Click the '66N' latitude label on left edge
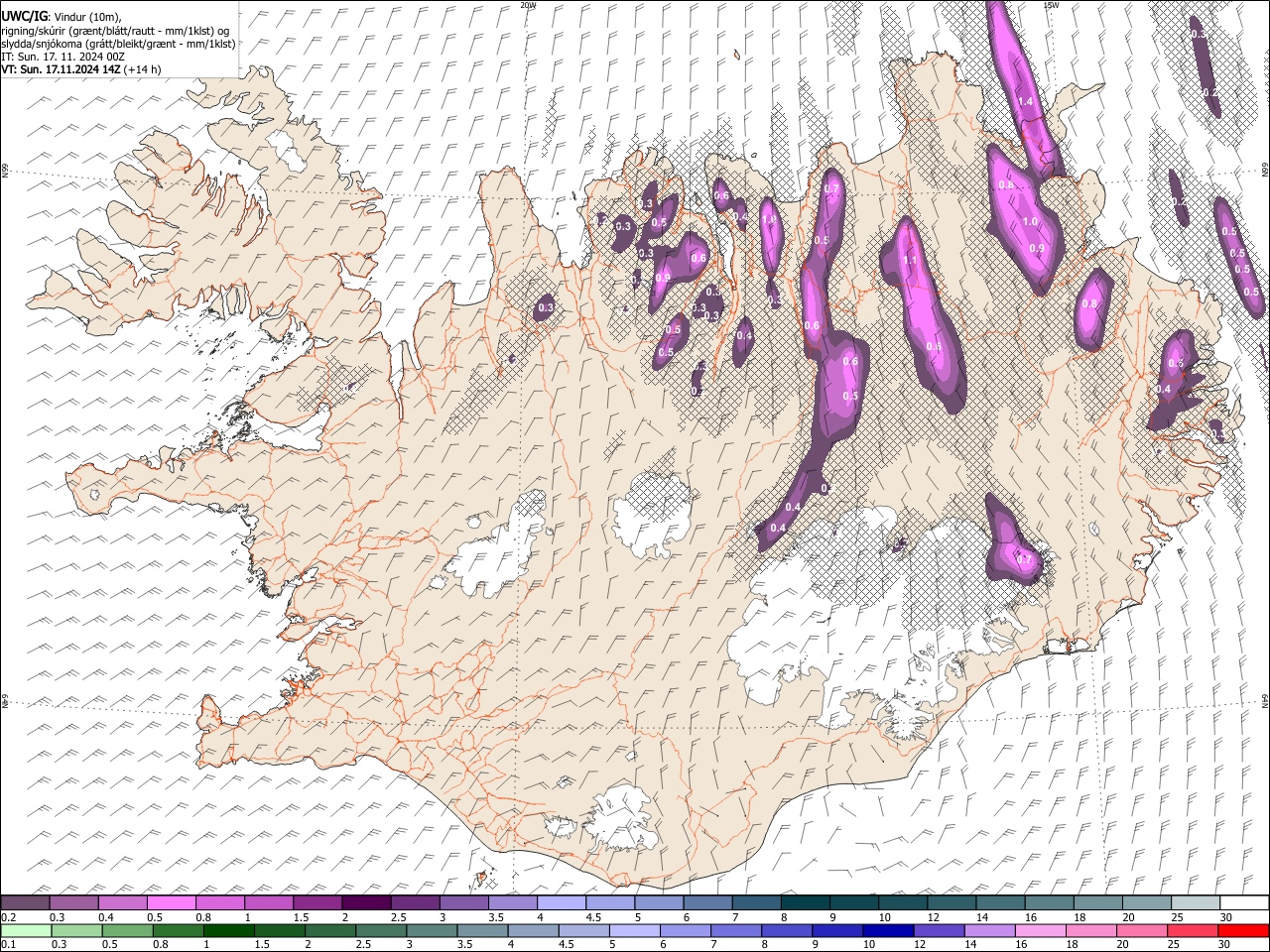This screenshot has width=1270, height=952. (5, 171)
